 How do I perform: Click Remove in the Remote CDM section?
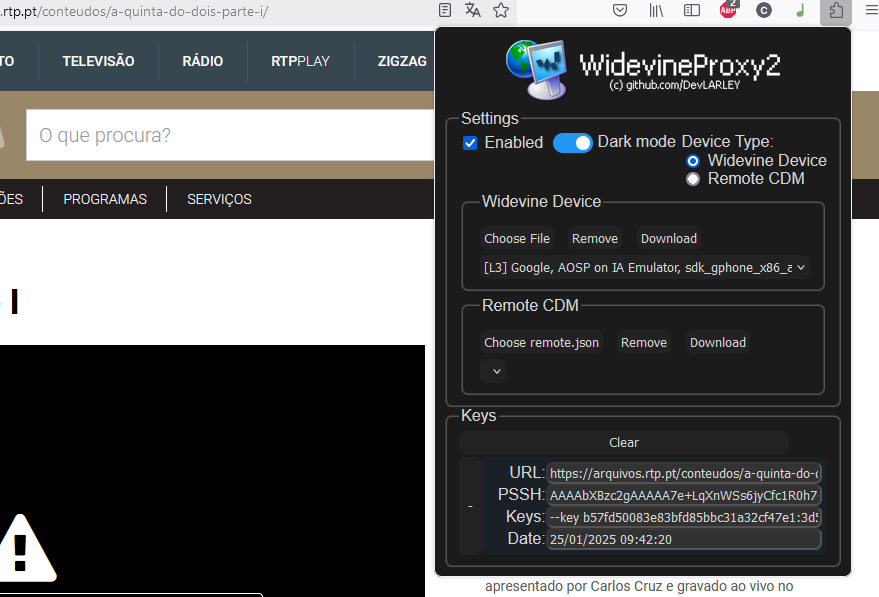tap(644, 343)
